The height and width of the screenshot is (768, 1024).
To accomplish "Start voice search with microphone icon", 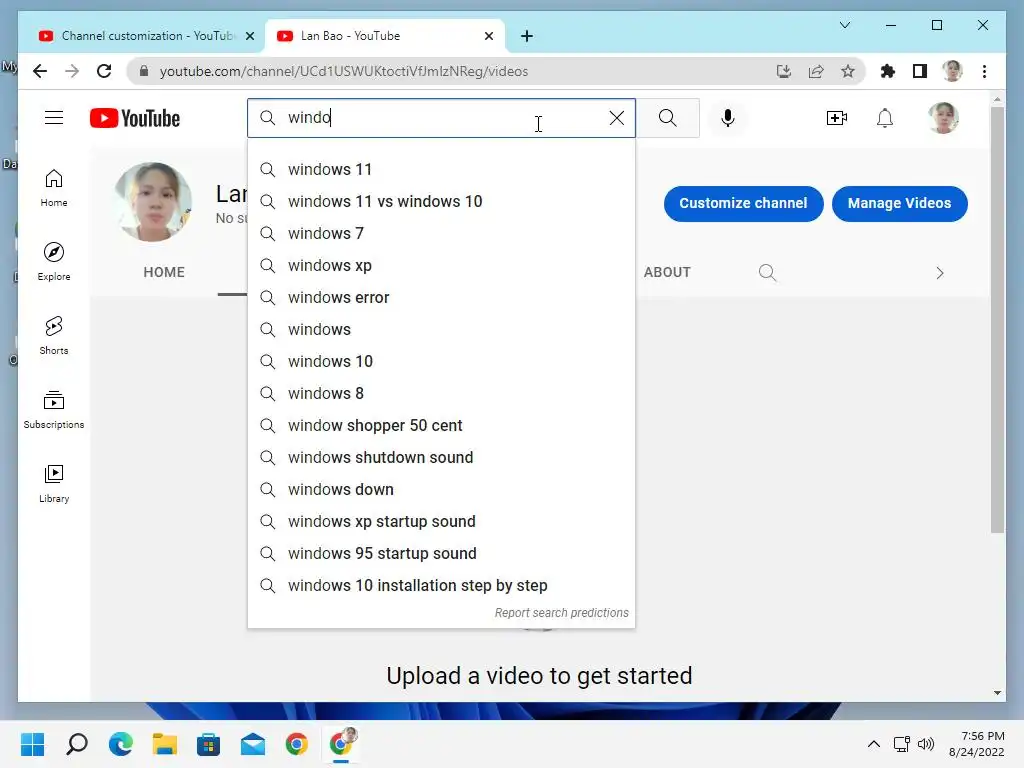I will tap(728, 118).
